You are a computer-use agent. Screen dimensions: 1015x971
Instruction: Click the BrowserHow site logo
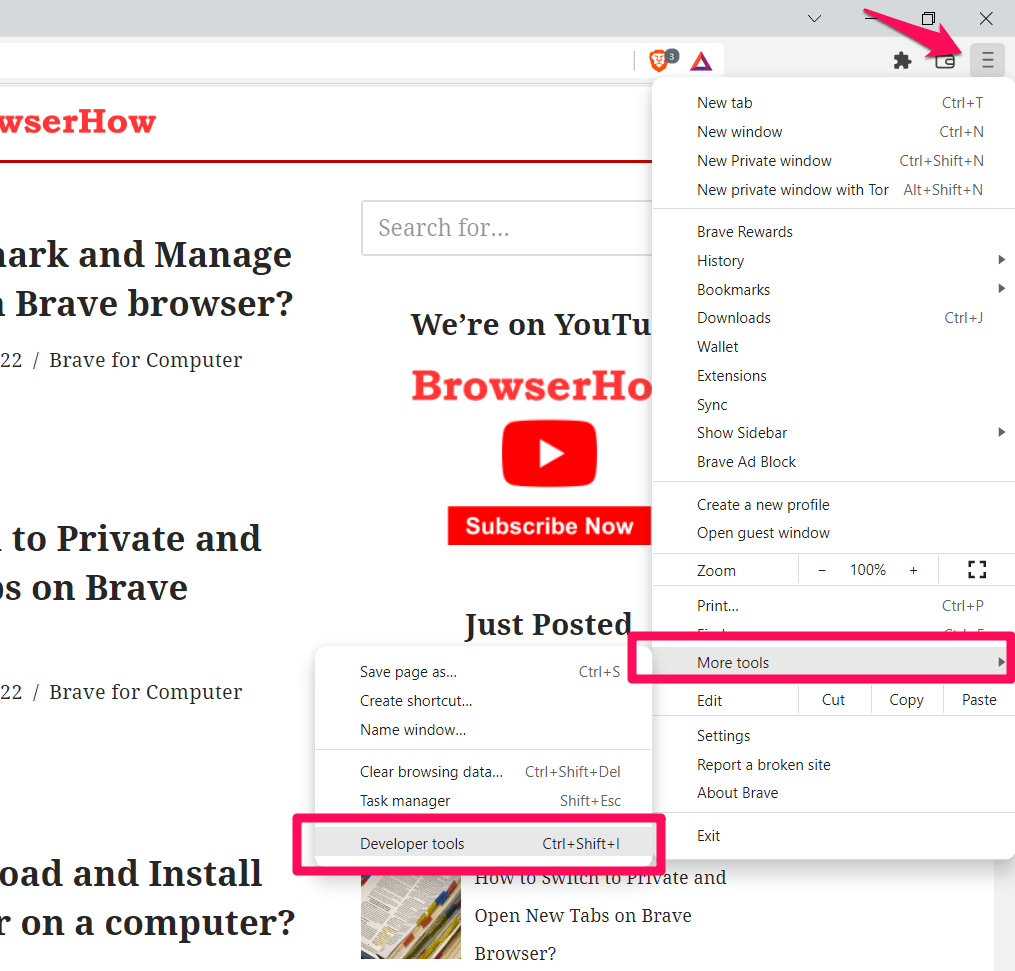pyautogui.click(x=78, y=122)
